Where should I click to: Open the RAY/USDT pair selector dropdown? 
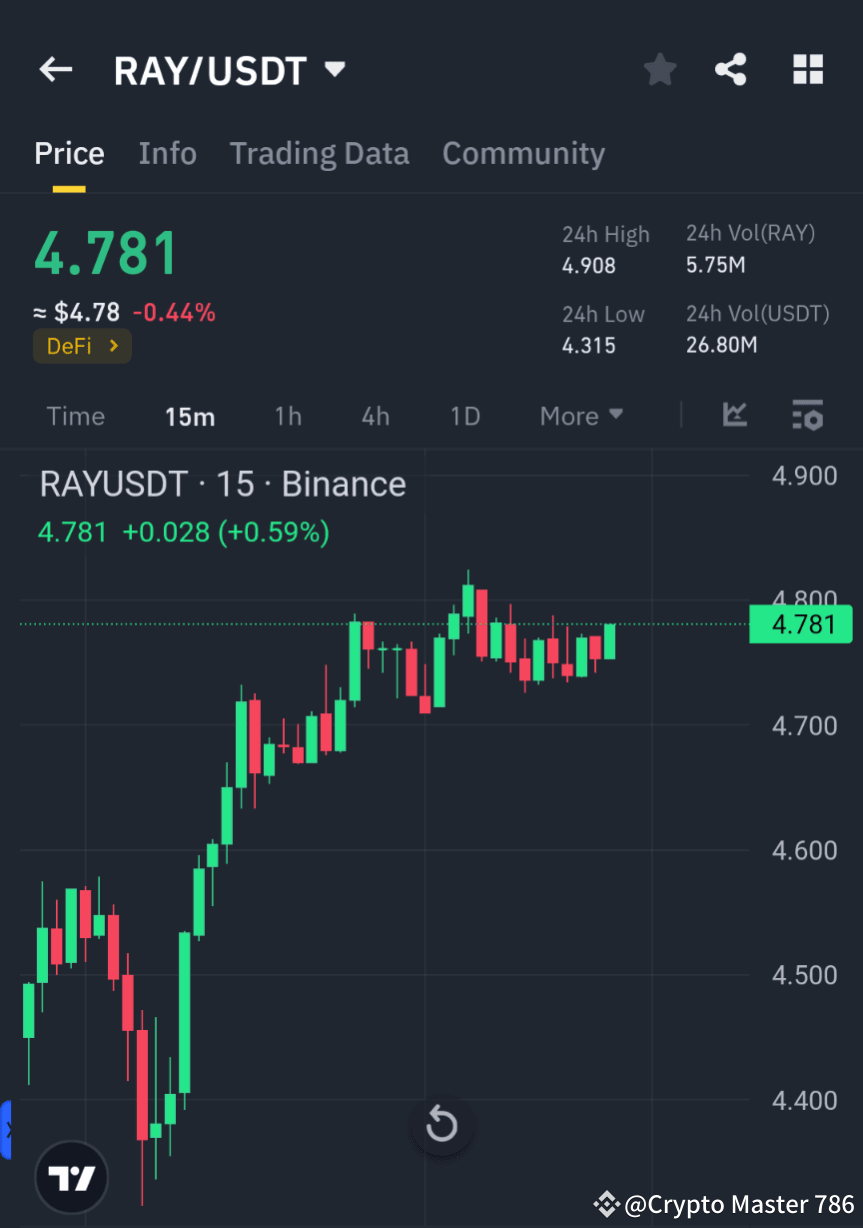(x=334, y=68)
